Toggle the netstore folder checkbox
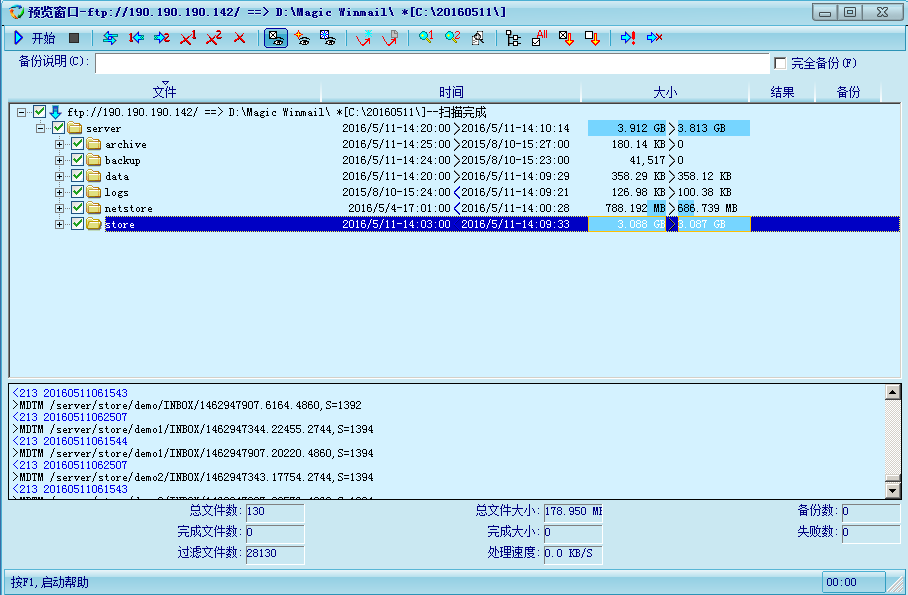This screenshot has height=595, width=908. [78, 208]
